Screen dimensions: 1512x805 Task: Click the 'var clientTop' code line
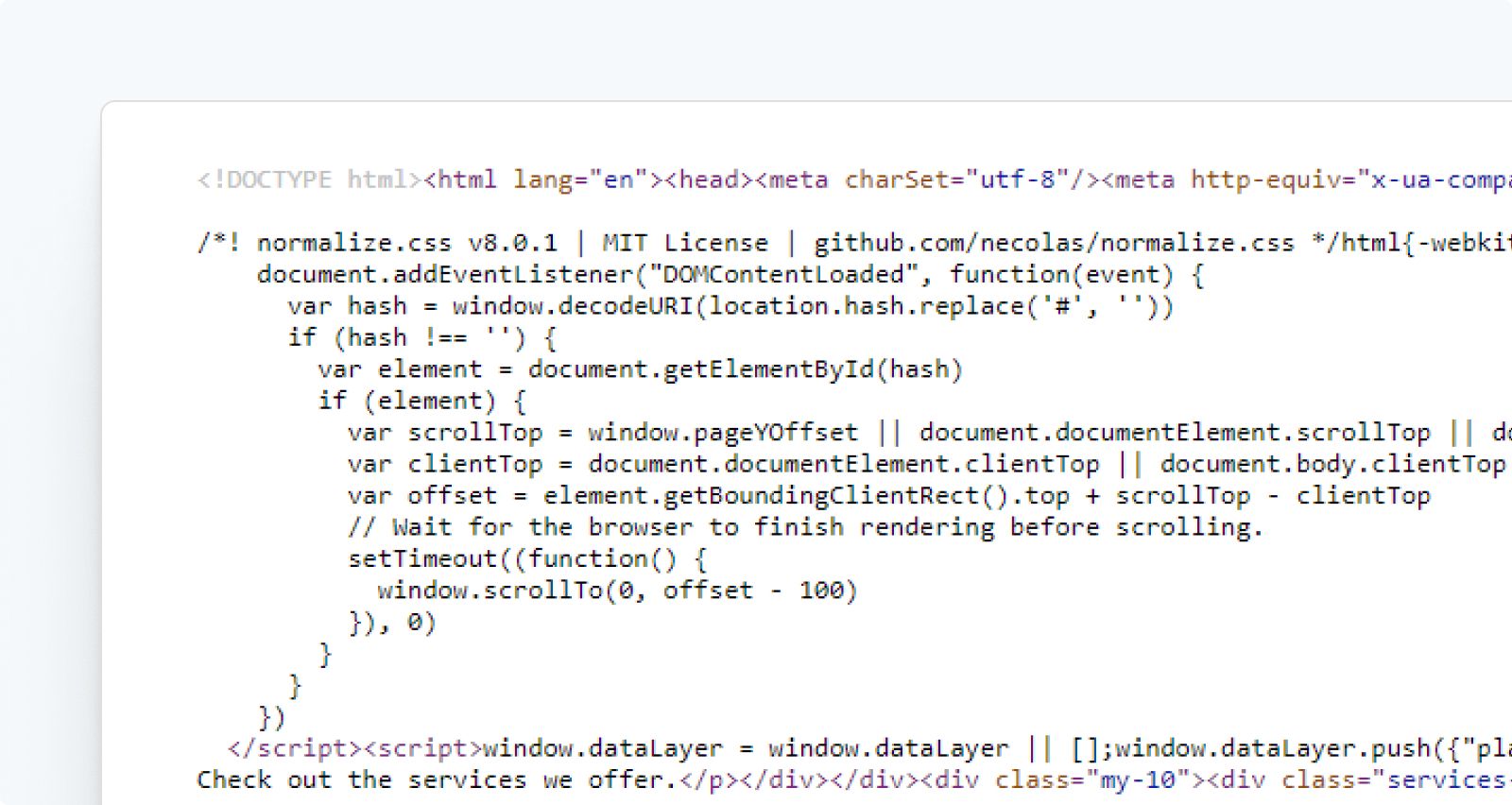coord(926,465)
